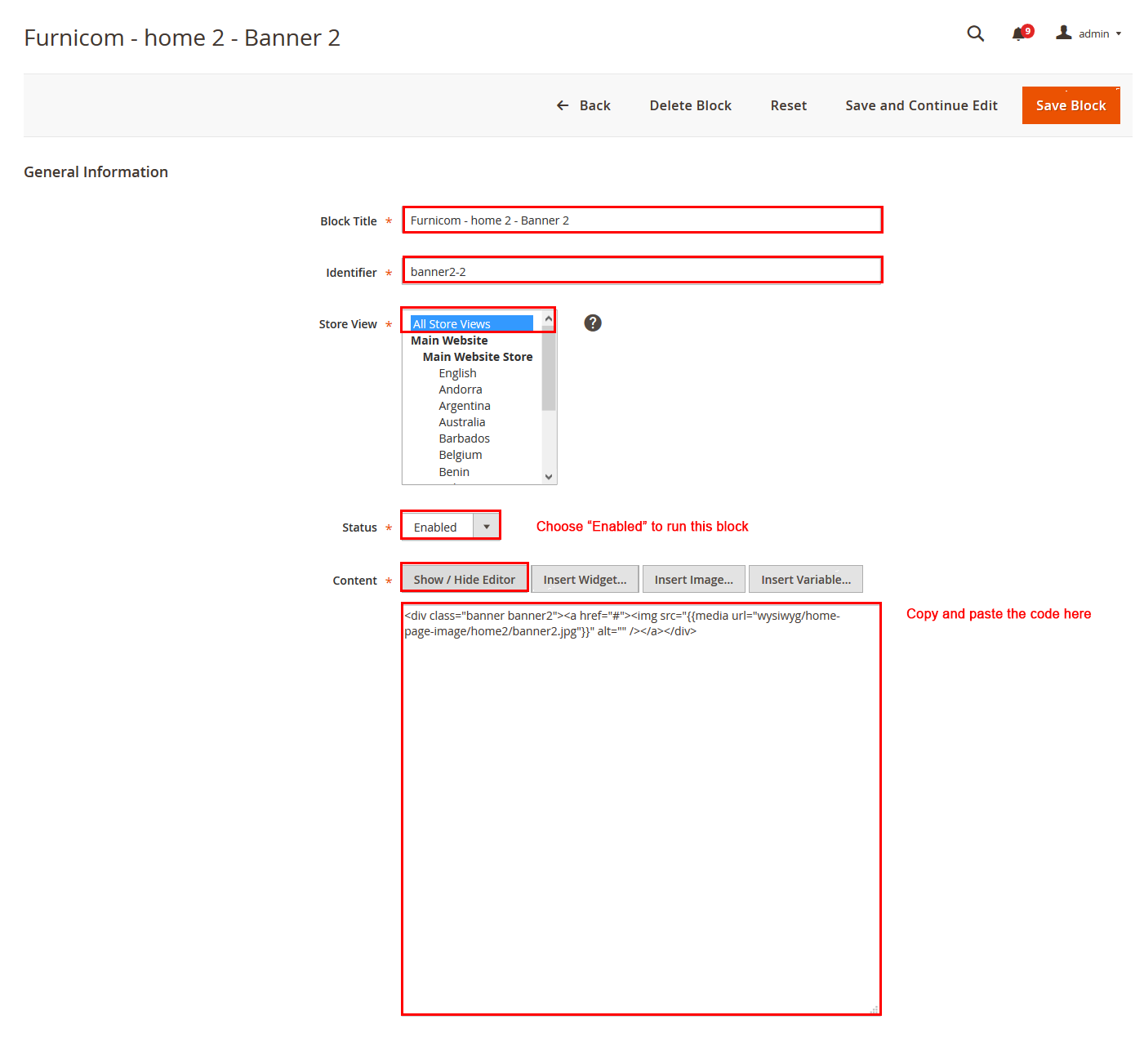Click store view list scroll-down arrow
The width and height of the screenshot is (1144, 1064).
(x=549, y=477)
